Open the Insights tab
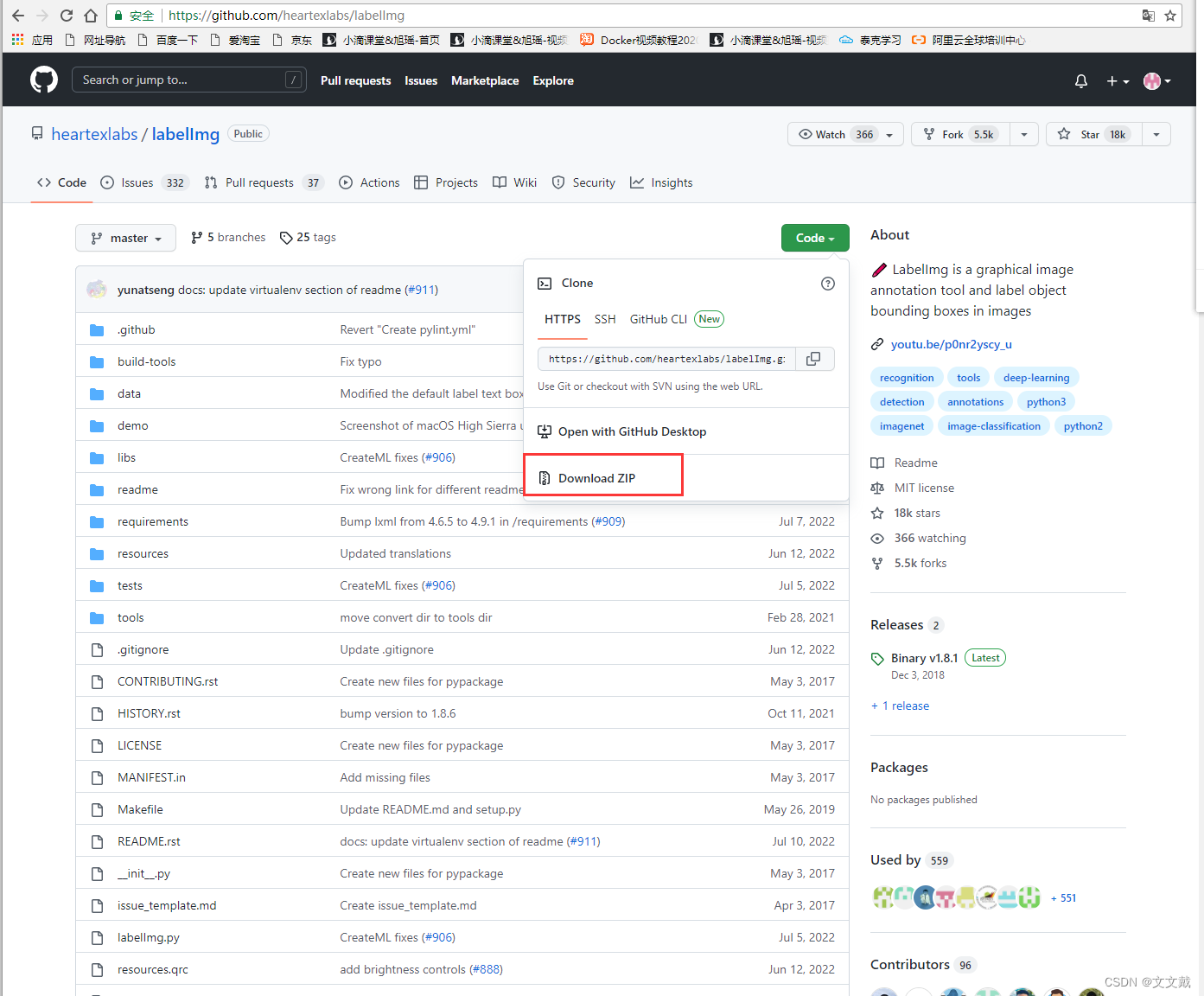1204x996 pixels. (662, 182)
